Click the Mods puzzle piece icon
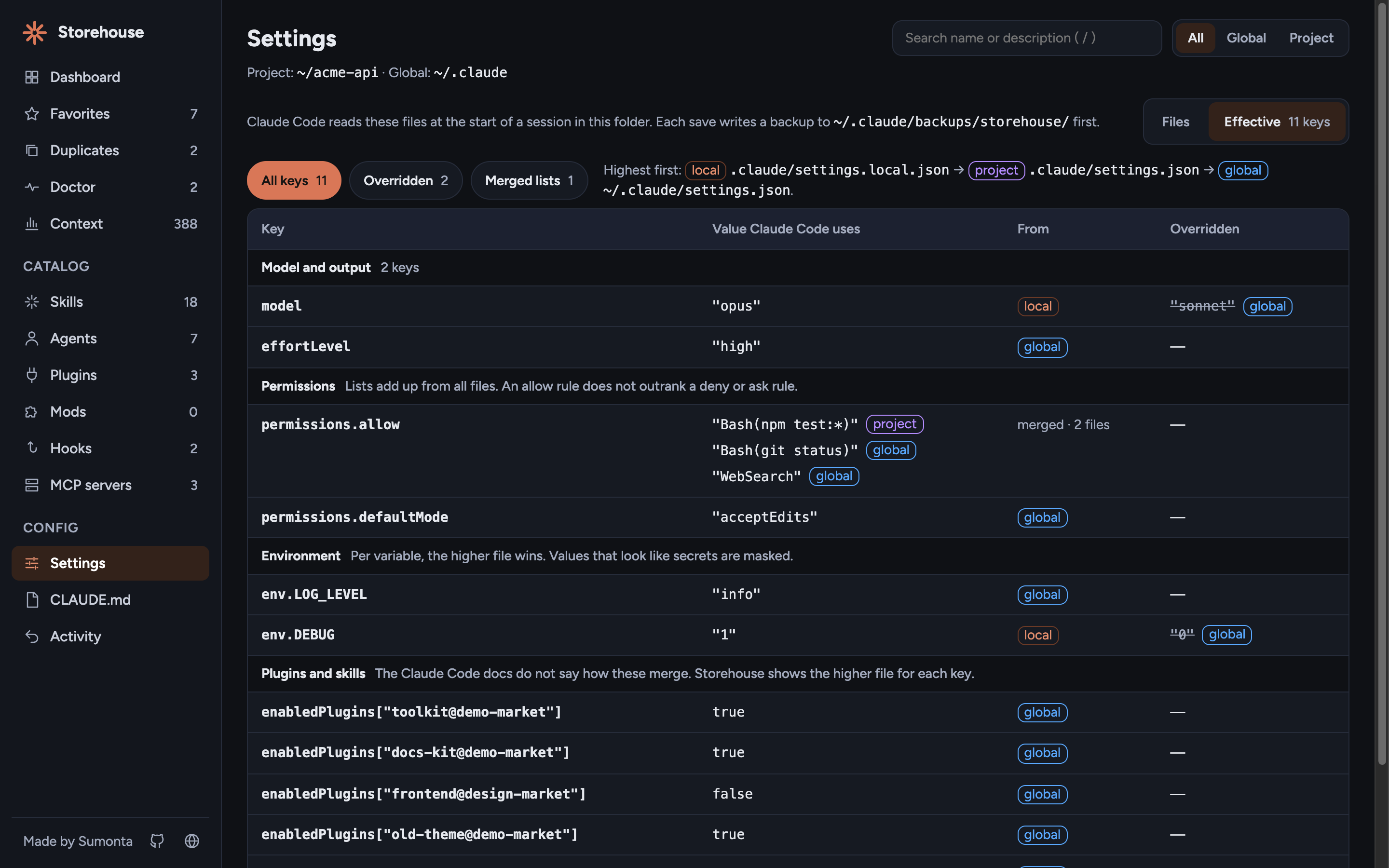Image resolution: width=1389 pixels, height=868 pixels. 31,412
